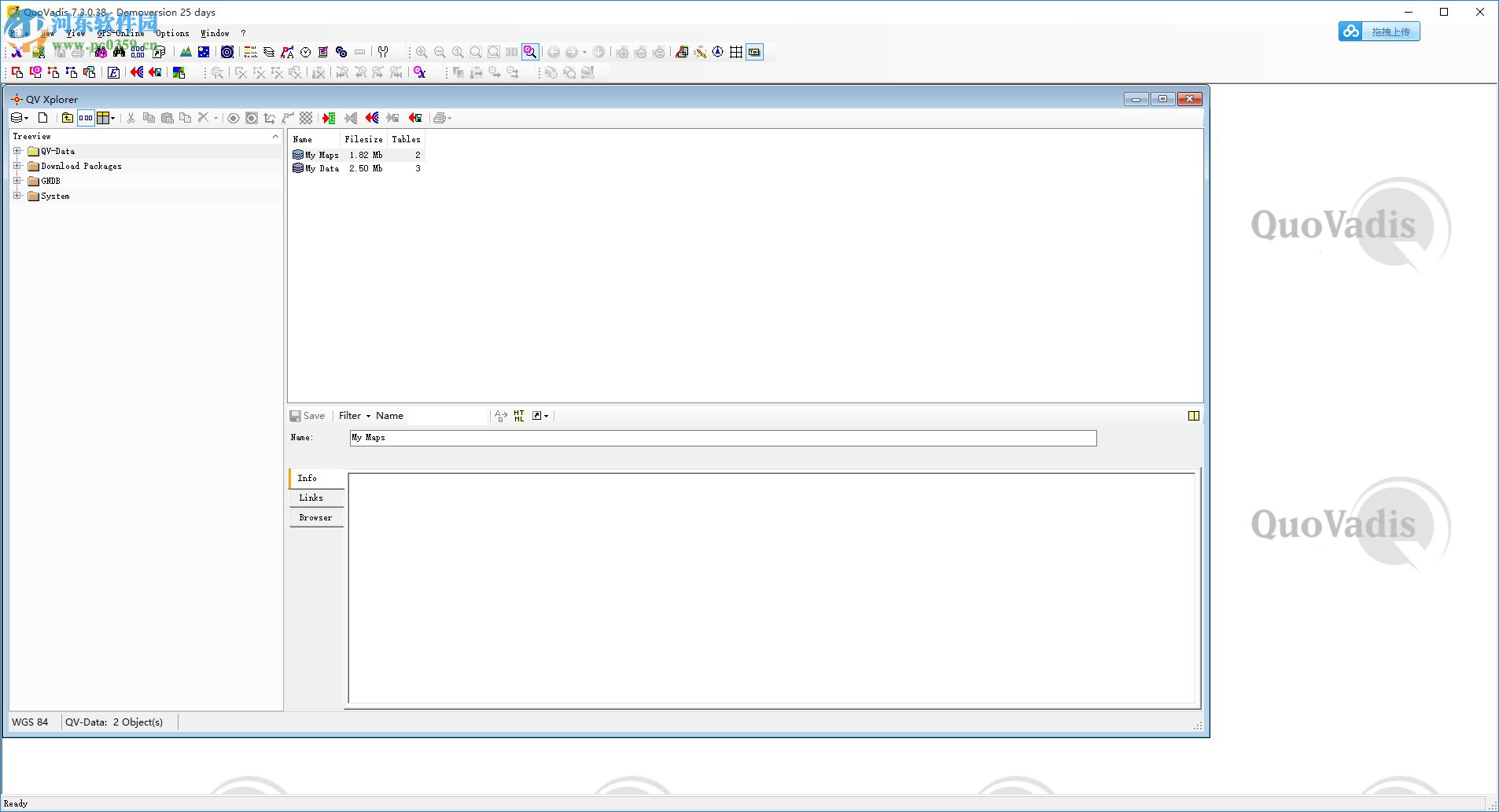Click the Save button
The height and width of the screenshot is (812, 1499).
(x=308, y=415)
